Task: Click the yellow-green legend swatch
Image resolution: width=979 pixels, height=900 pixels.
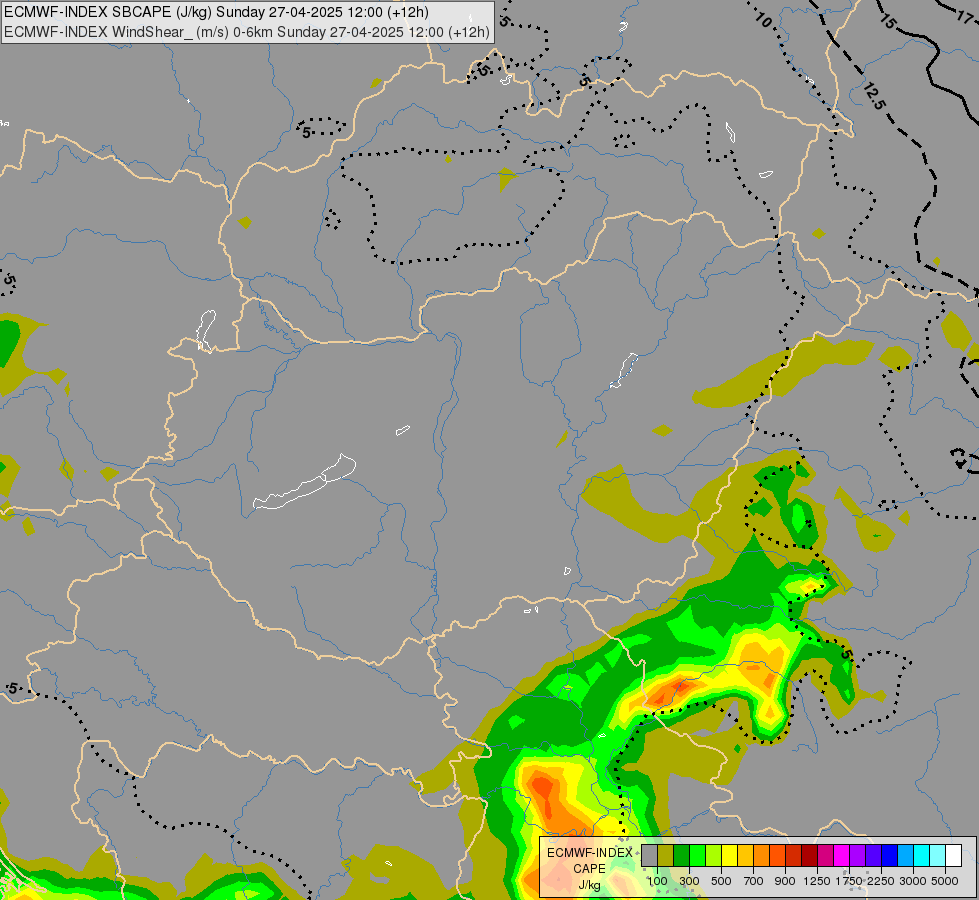Action: (x=714, y=855)
